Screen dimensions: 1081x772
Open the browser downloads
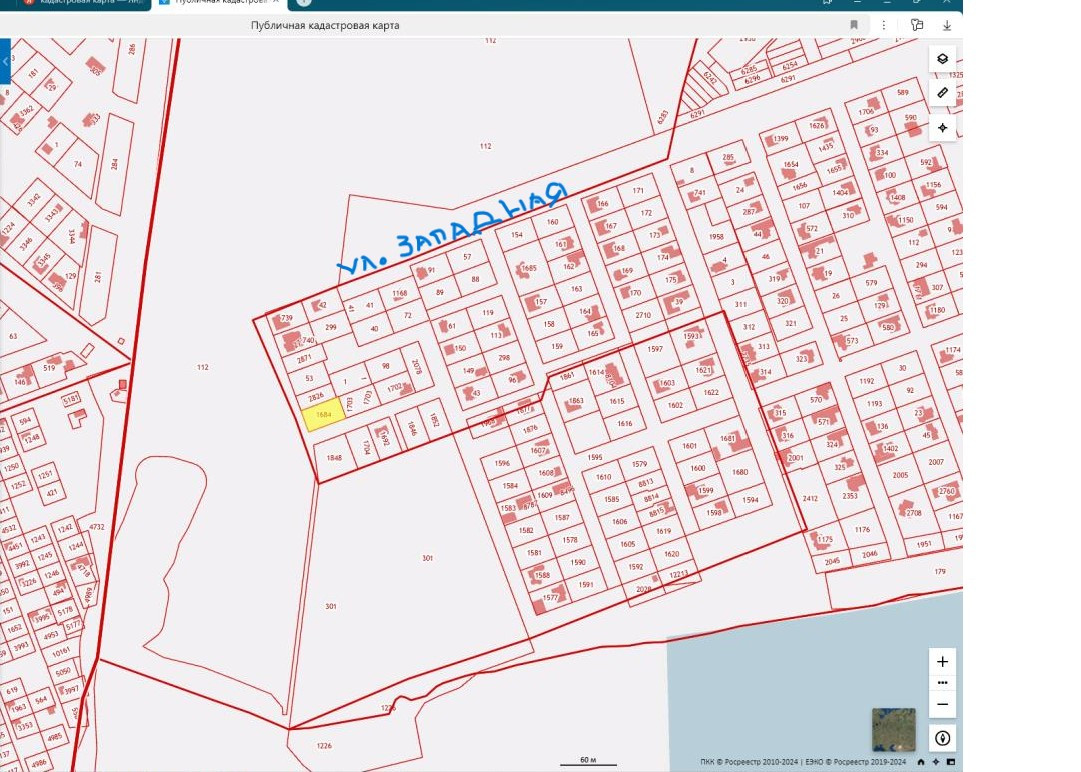(x=947, y=25)
